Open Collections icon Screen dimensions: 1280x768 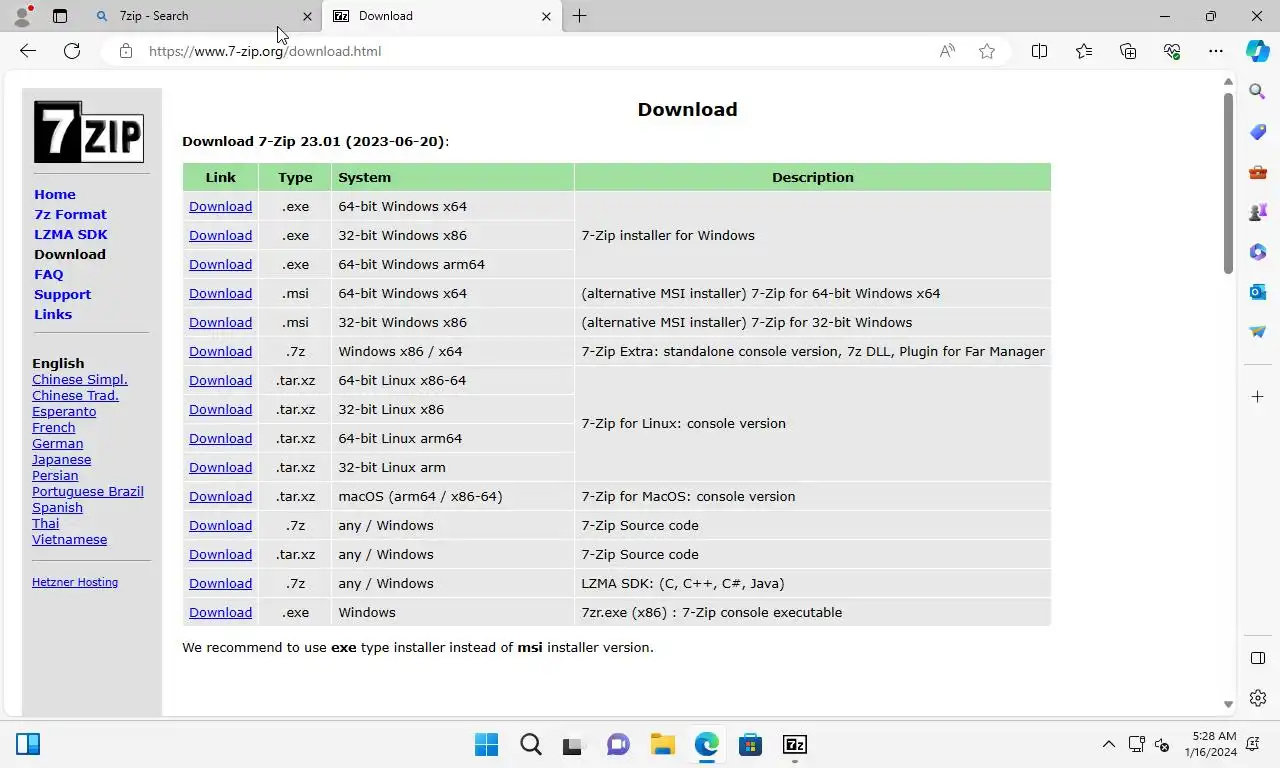click(1128, 51)
